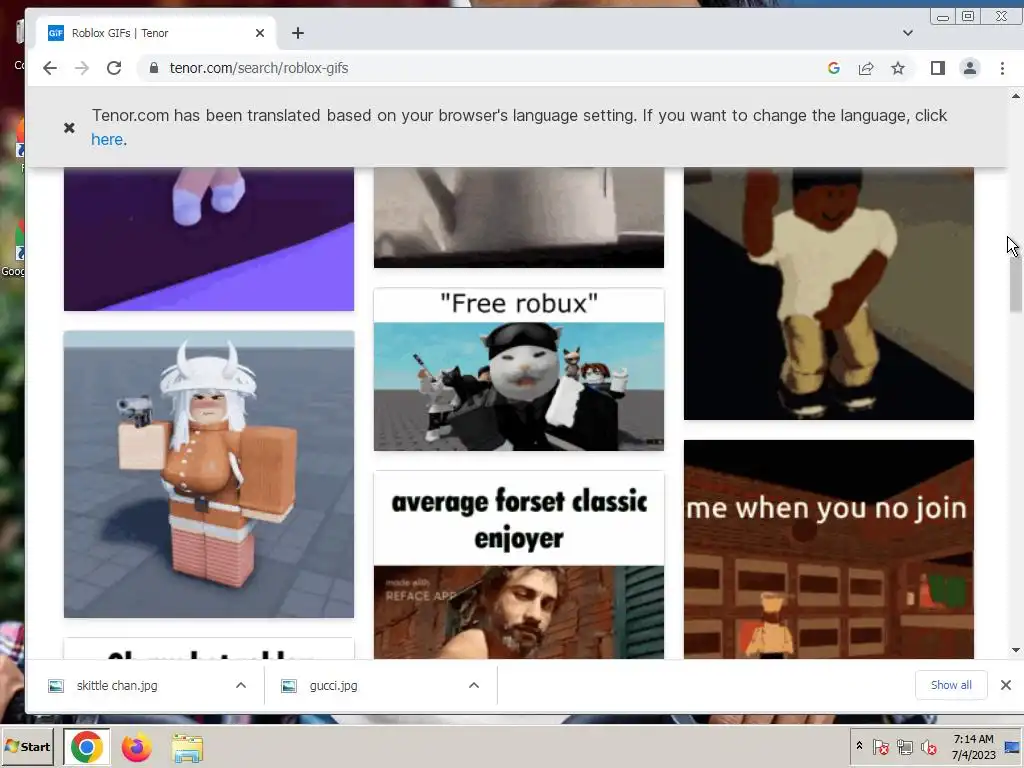Click the page scroll up arrow

coord(1016,96)
